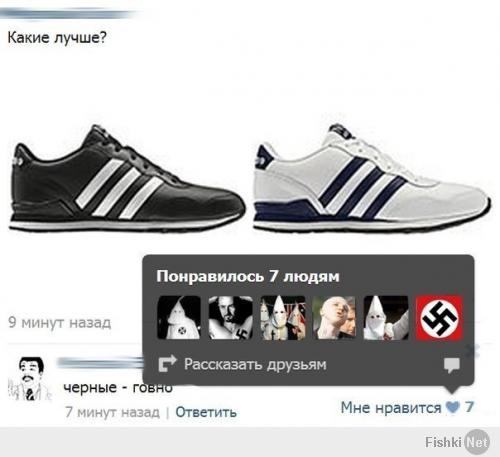
Task: Click the like count 7 beside heart
Action: [469, 407]
